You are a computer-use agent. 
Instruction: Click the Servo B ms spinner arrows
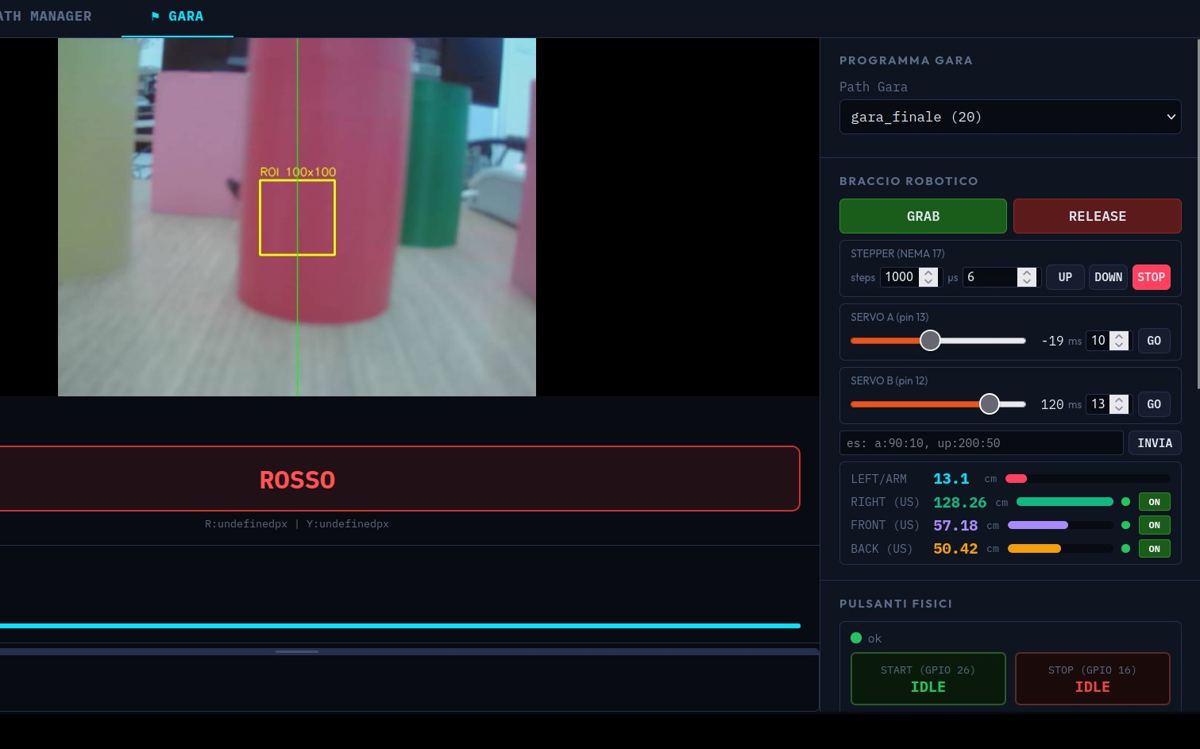(1119, 404)
